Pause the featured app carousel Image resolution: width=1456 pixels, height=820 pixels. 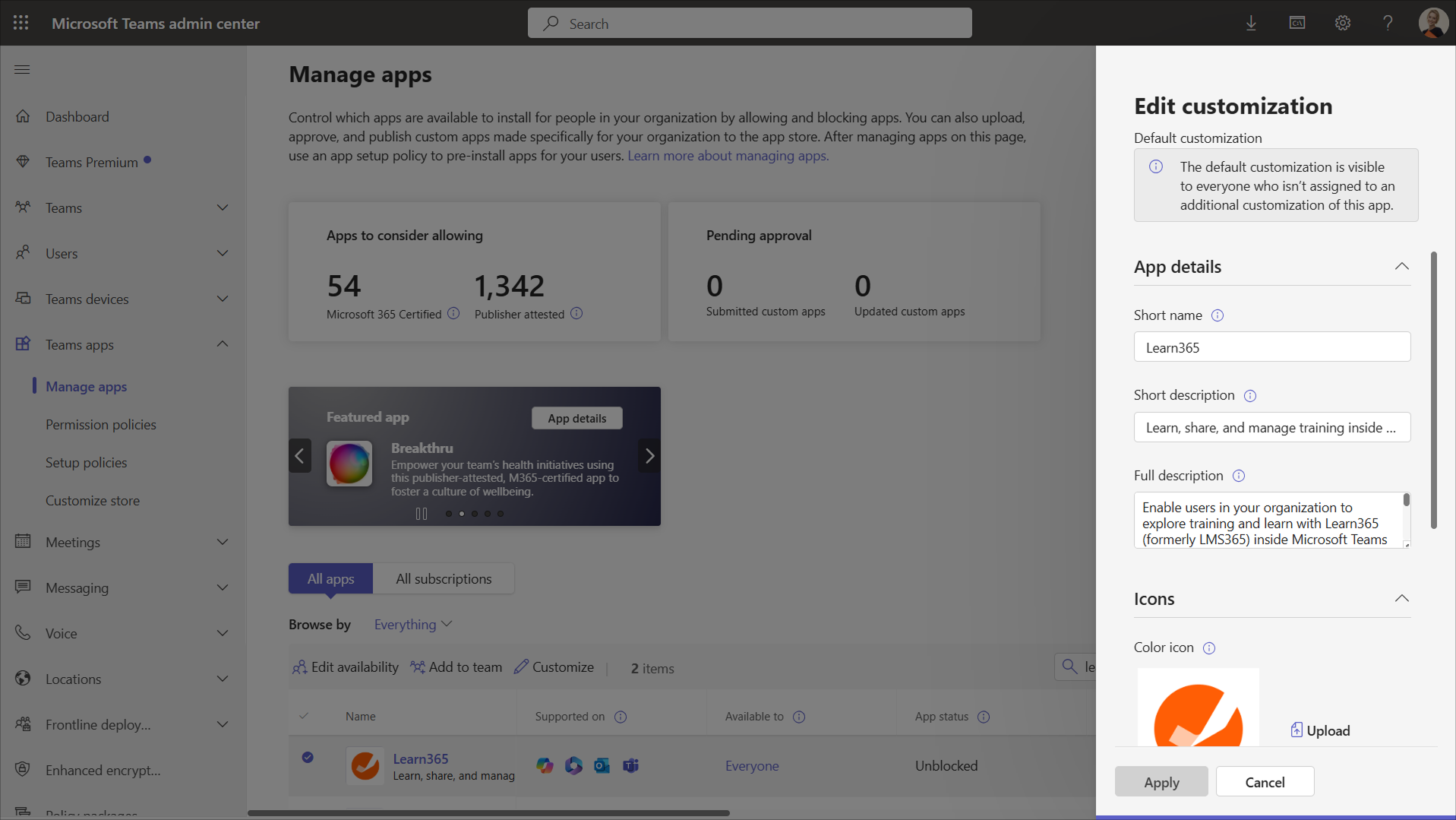[x=422, y=514]
